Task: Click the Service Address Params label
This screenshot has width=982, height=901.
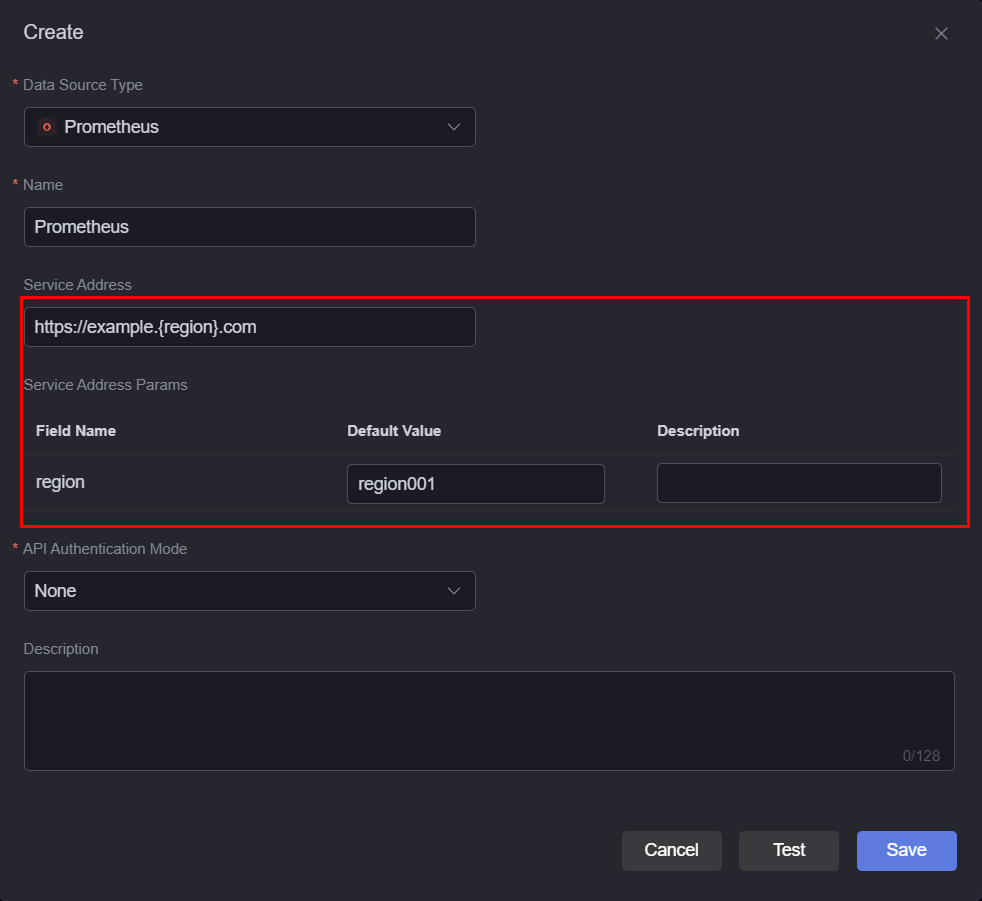Action: pyautogui.click(x=105, y=384)
